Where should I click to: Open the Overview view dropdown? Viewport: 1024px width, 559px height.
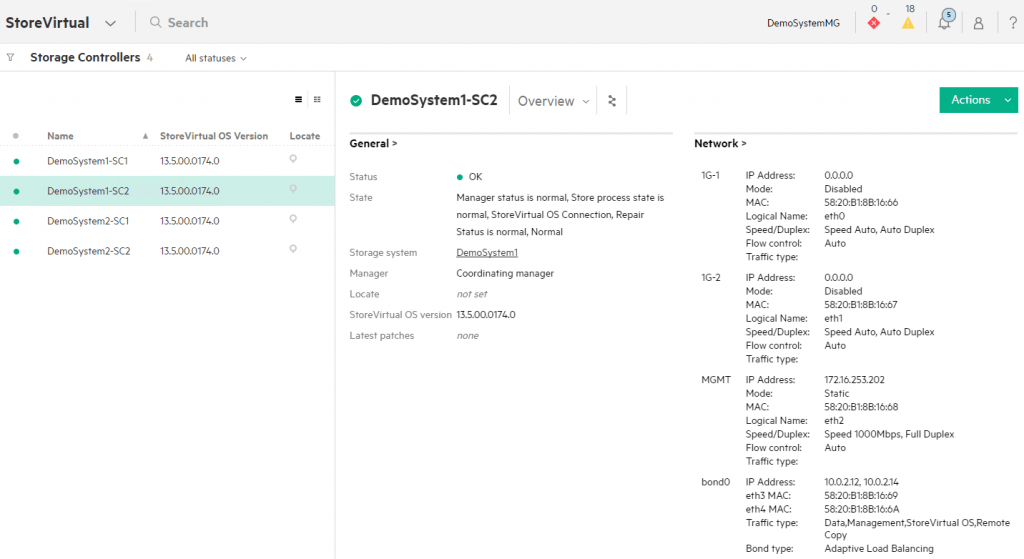pos(553,101)
